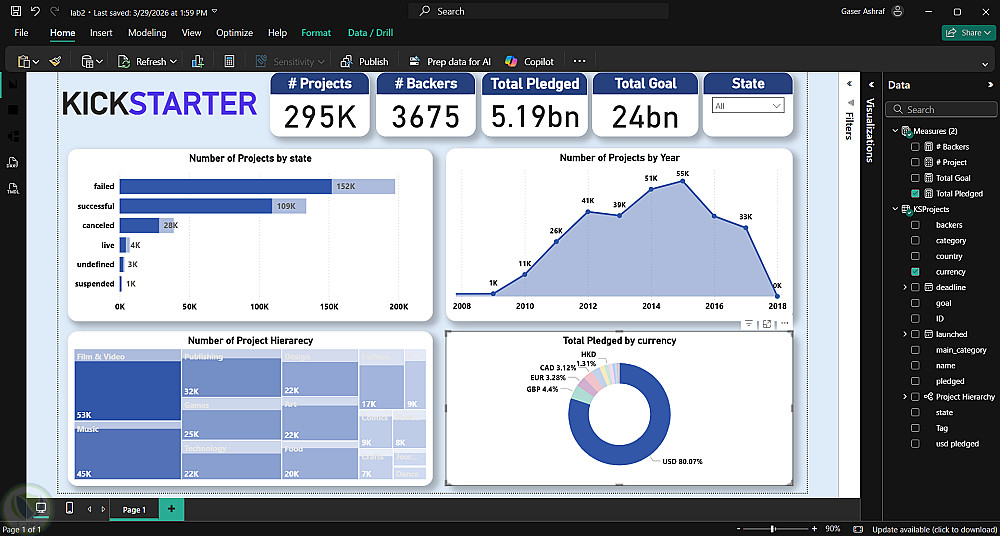This screenshot has height=536, width=1000.
Task: Click the New visual chart icon
Action: [x=197, y=61]
